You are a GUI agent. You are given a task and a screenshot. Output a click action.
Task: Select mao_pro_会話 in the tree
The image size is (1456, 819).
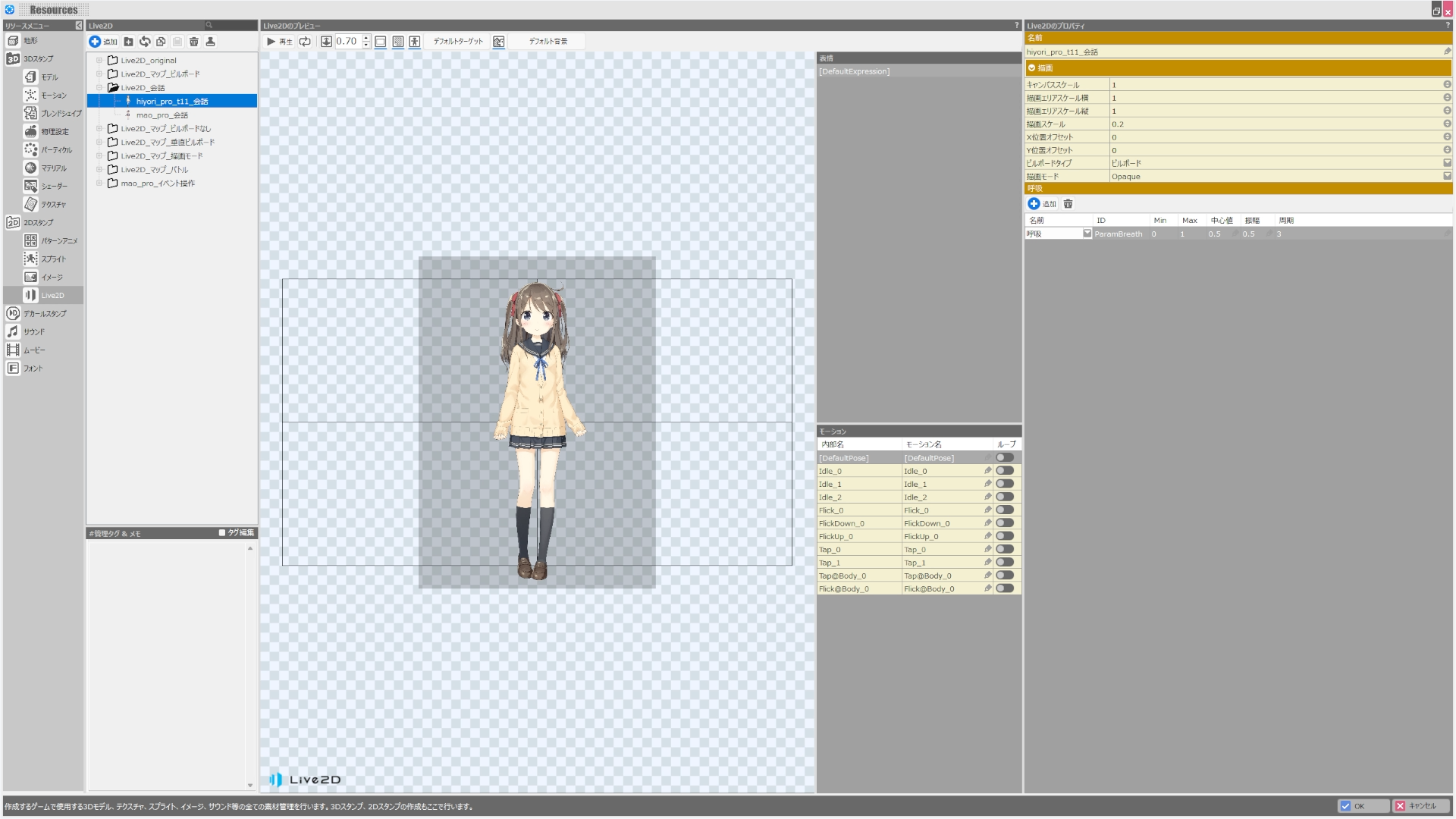point(162,115)
